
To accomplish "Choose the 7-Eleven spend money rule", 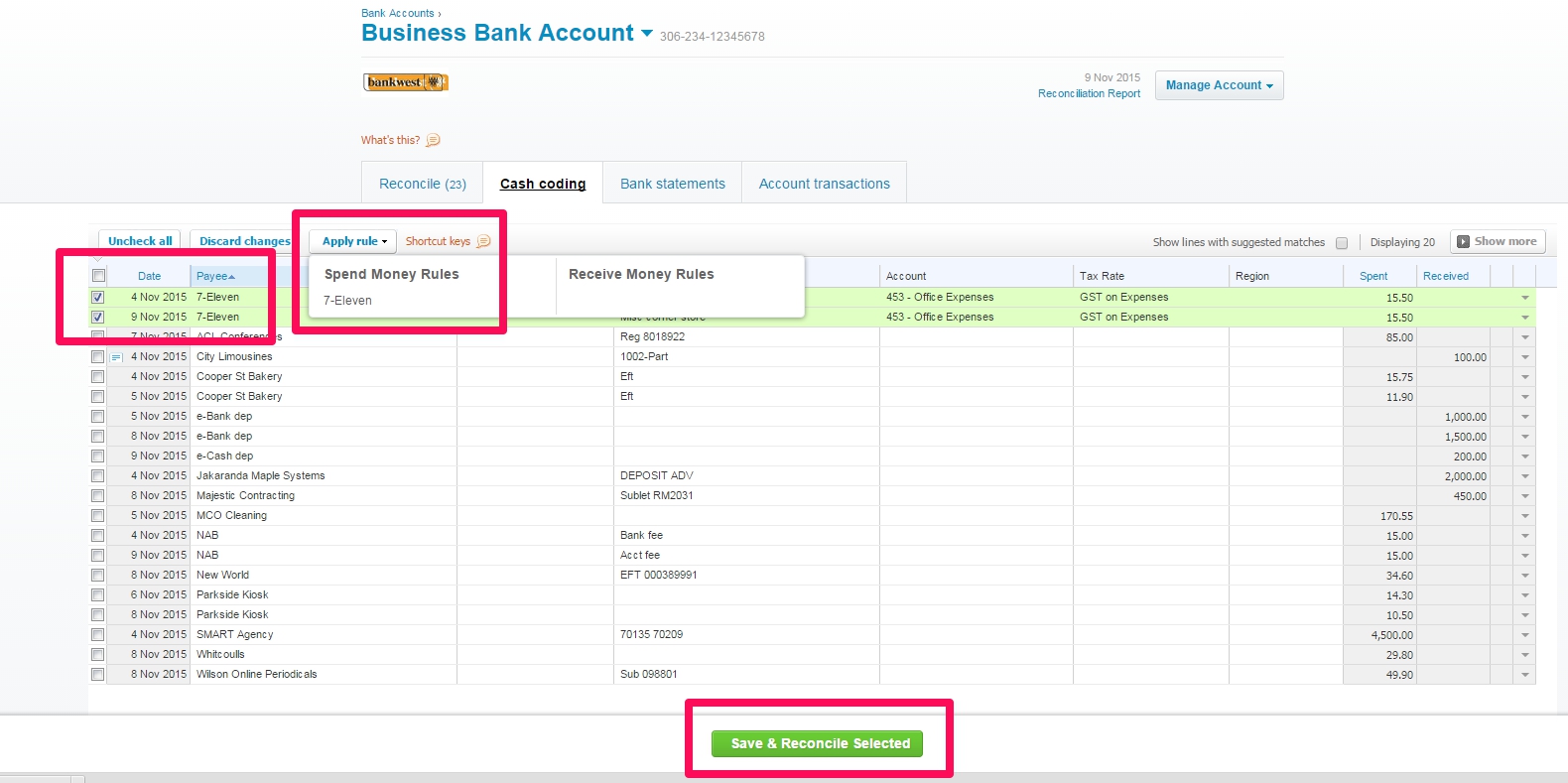I will point(347,301).
